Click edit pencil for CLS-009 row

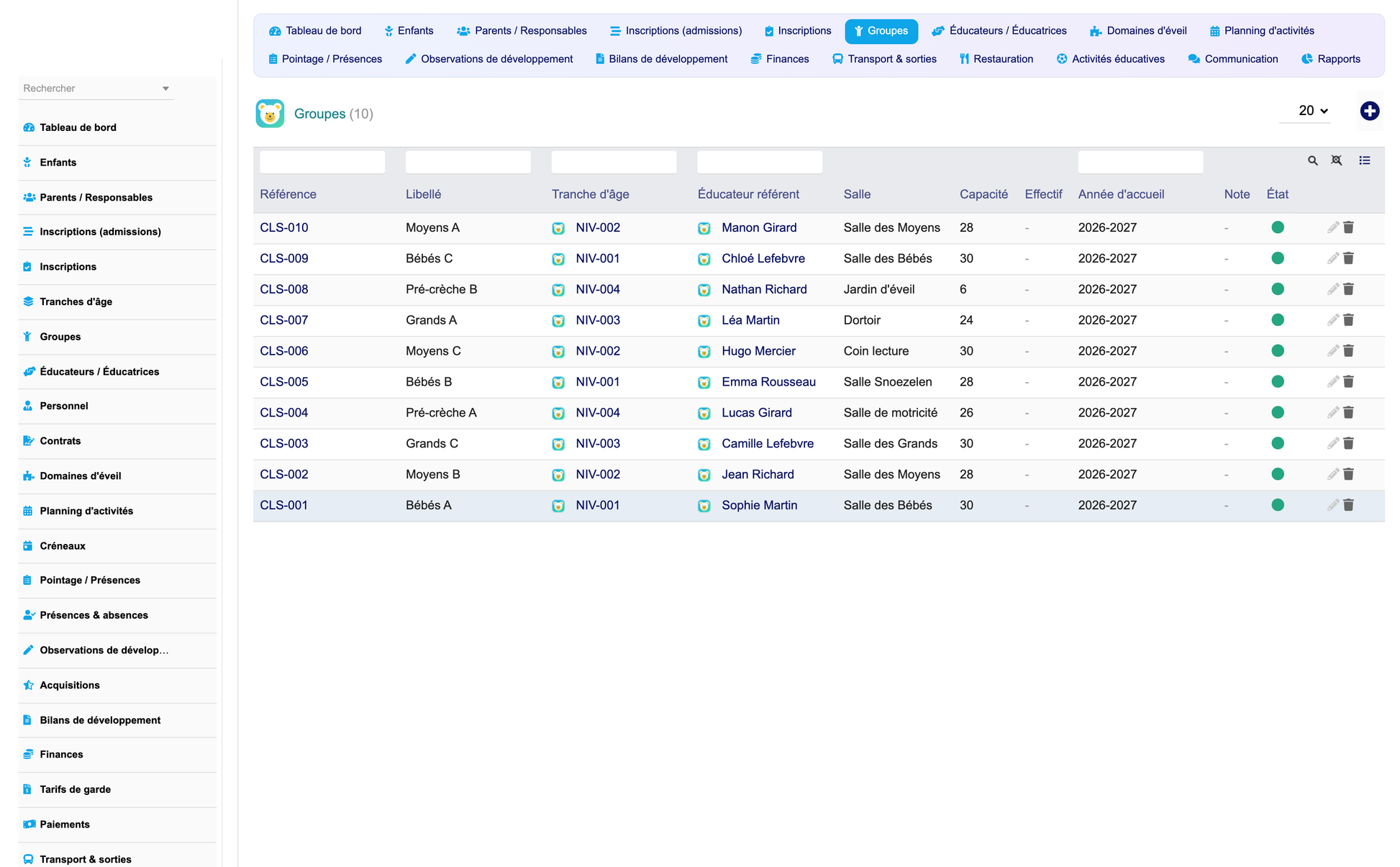coord(1332,258)
